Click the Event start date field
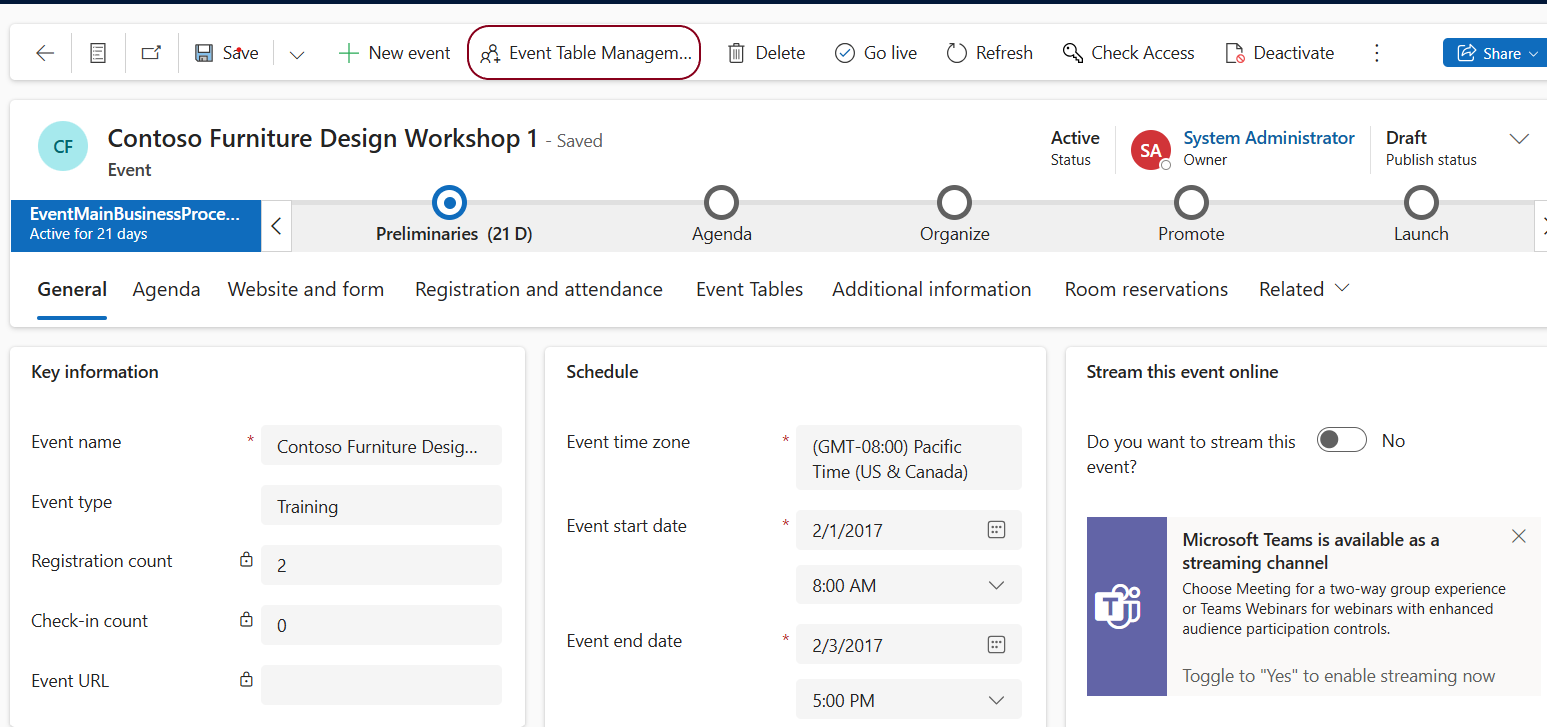1547x727 pixels. point(909,530)
